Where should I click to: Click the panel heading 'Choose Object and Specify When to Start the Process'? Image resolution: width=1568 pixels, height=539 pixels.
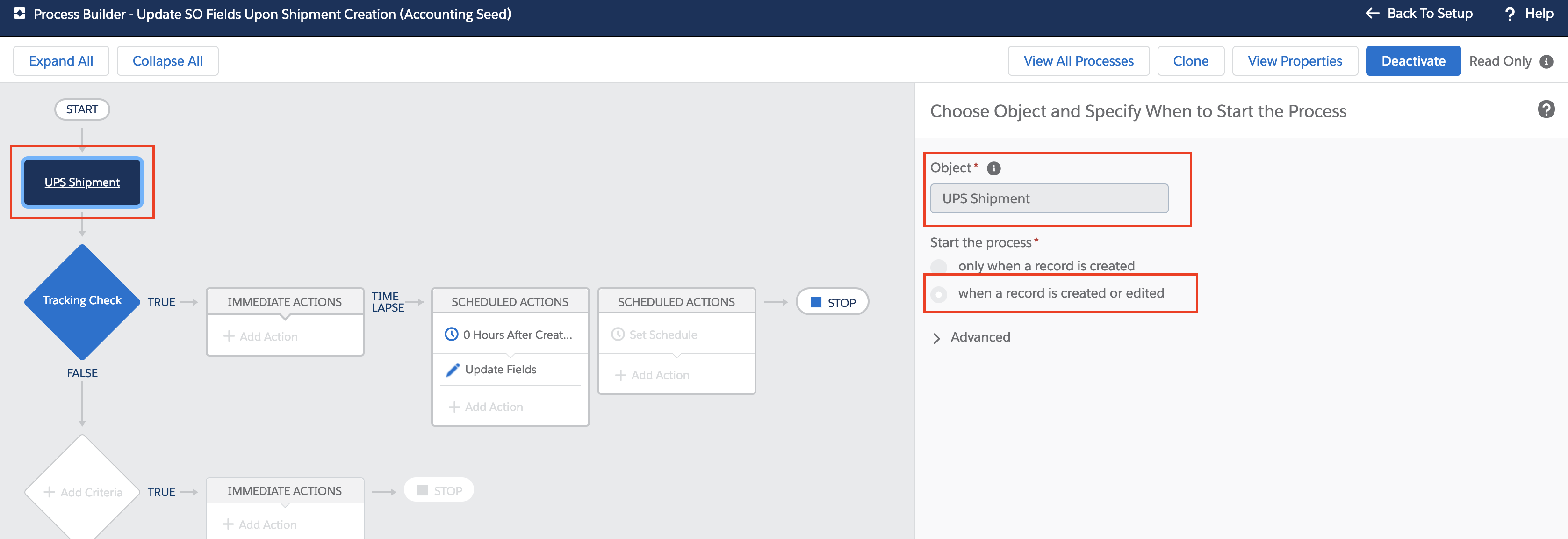1138,111
